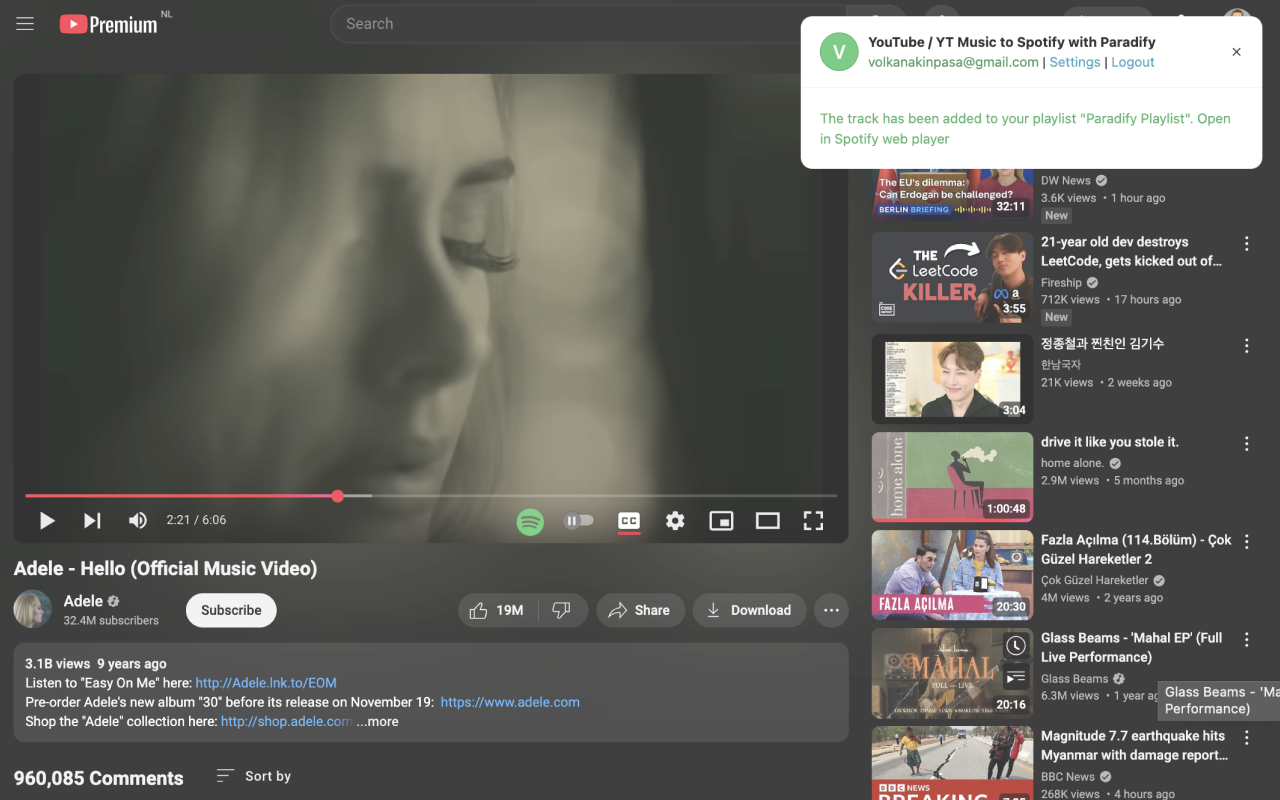
Task: Open Magnitude 7.7 earthquake video title
Action: (x=1134, y=745)
